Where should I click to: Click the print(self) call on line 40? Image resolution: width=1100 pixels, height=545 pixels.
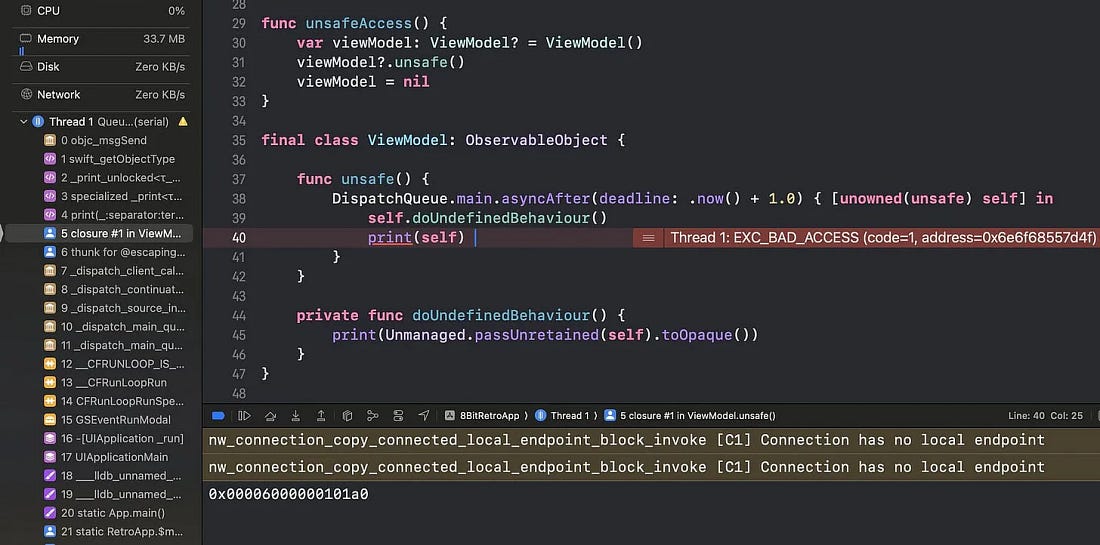click(x=417, y=238)
